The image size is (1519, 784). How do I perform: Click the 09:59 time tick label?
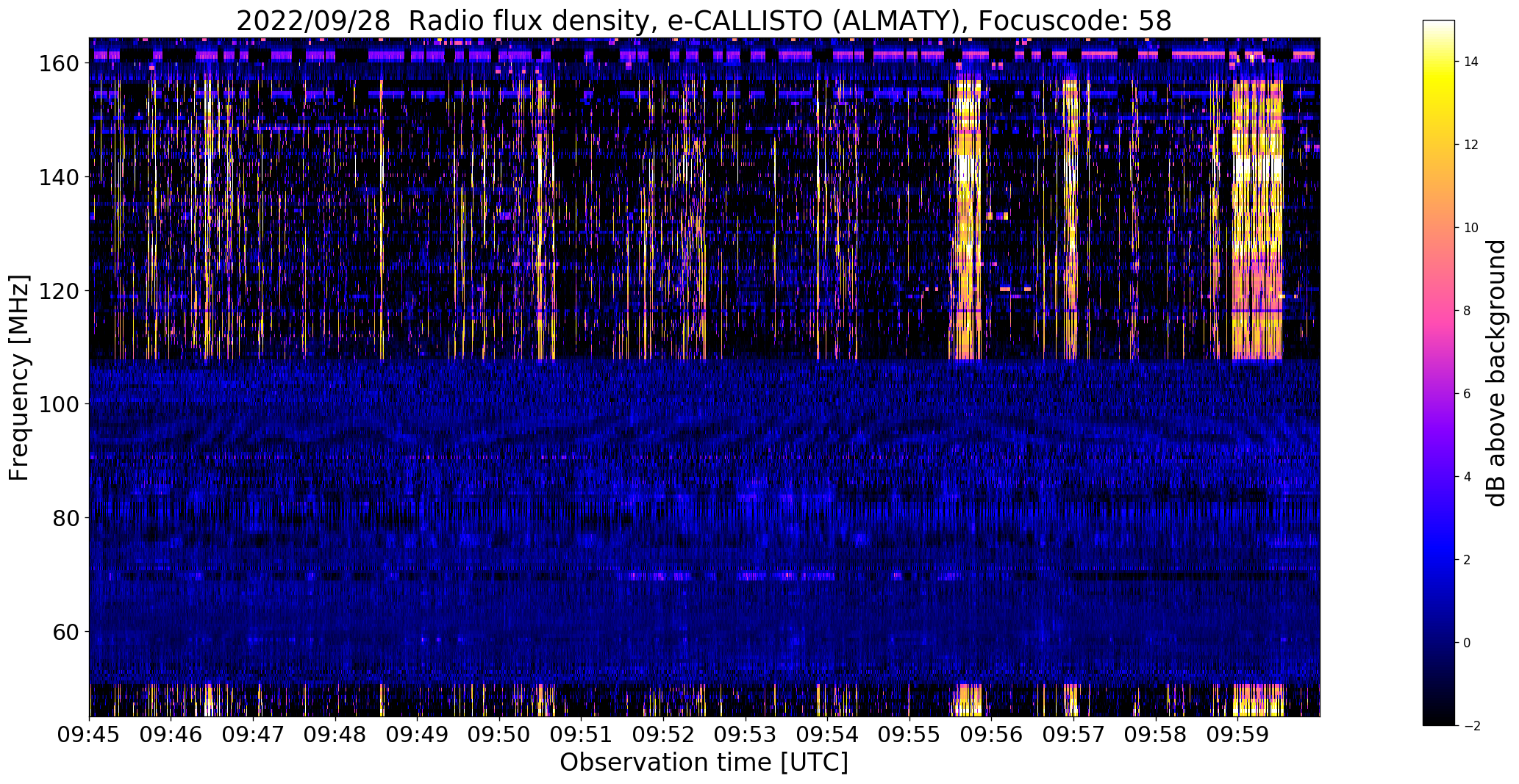[x=1238, y=735]
